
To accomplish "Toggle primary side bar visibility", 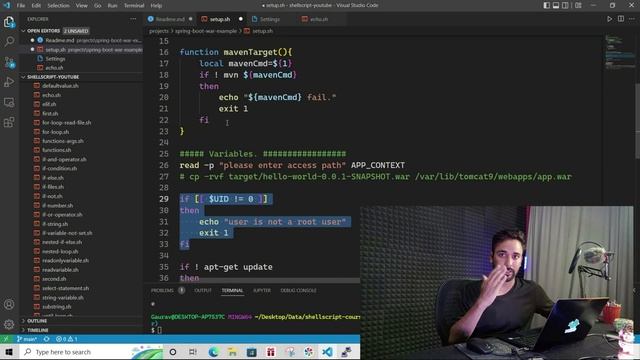I will point(547,5).
